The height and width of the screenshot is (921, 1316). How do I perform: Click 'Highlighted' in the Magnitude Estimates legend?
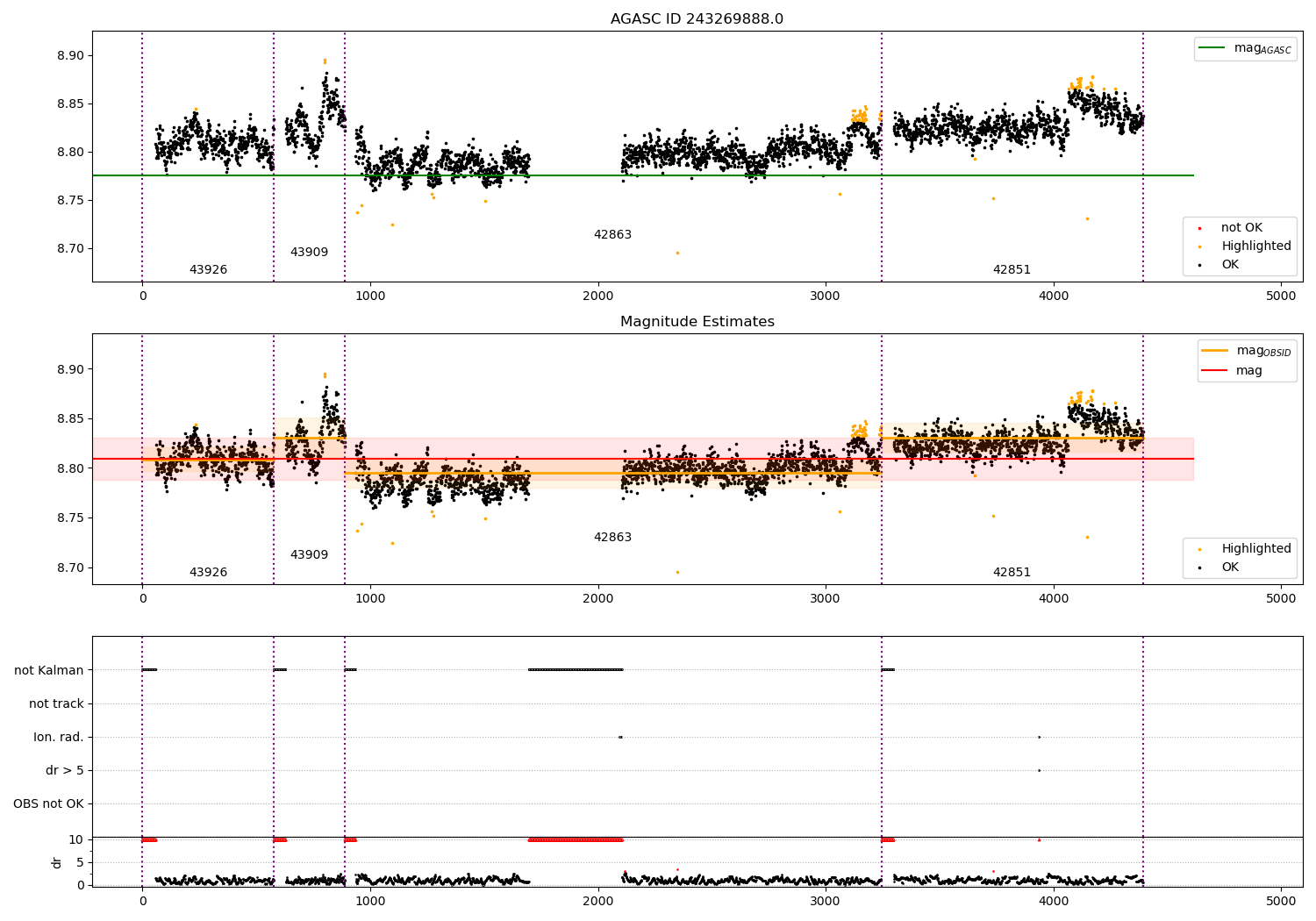click(x=1255, y=549)
